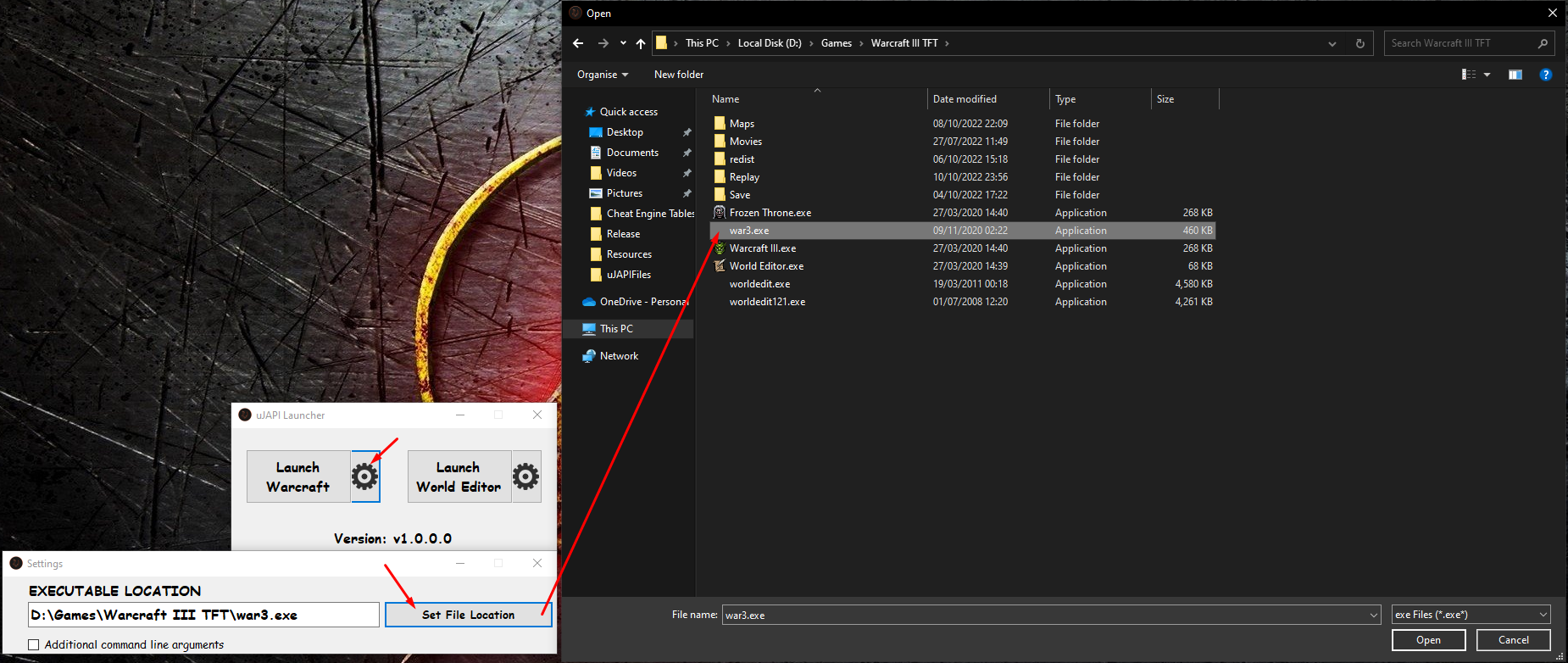Open Documents in navigation pane
This screenshot has width=1568, height=663.
click(632, 153)
